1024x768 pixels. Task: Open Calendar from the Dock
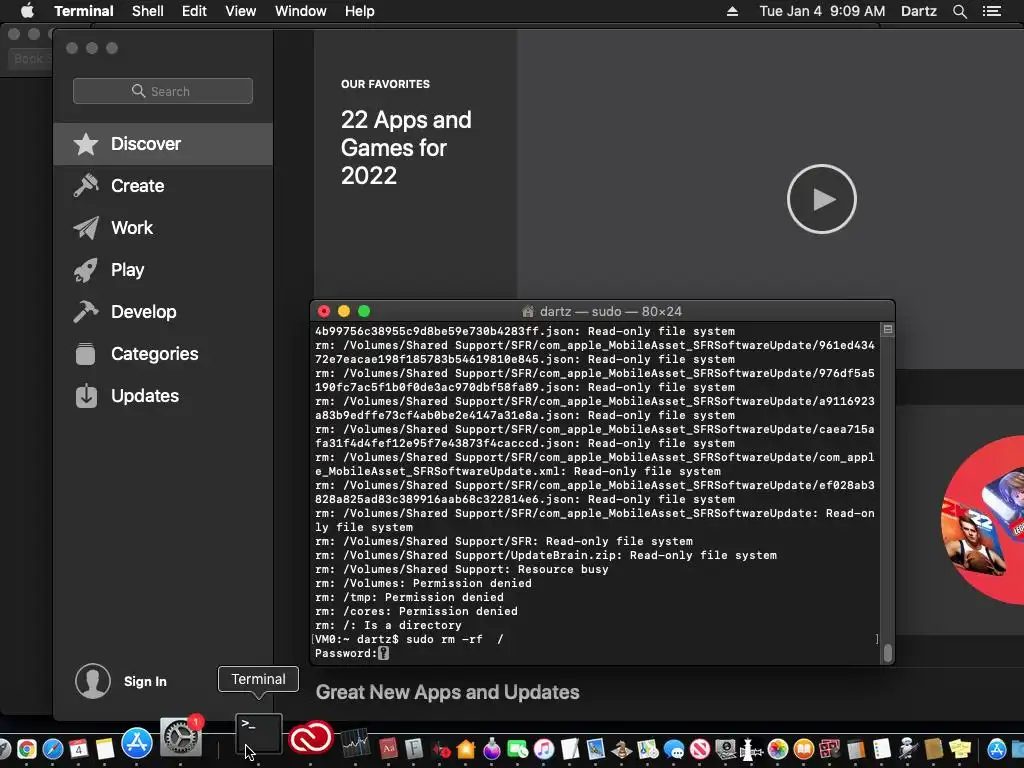coord(79,749)
